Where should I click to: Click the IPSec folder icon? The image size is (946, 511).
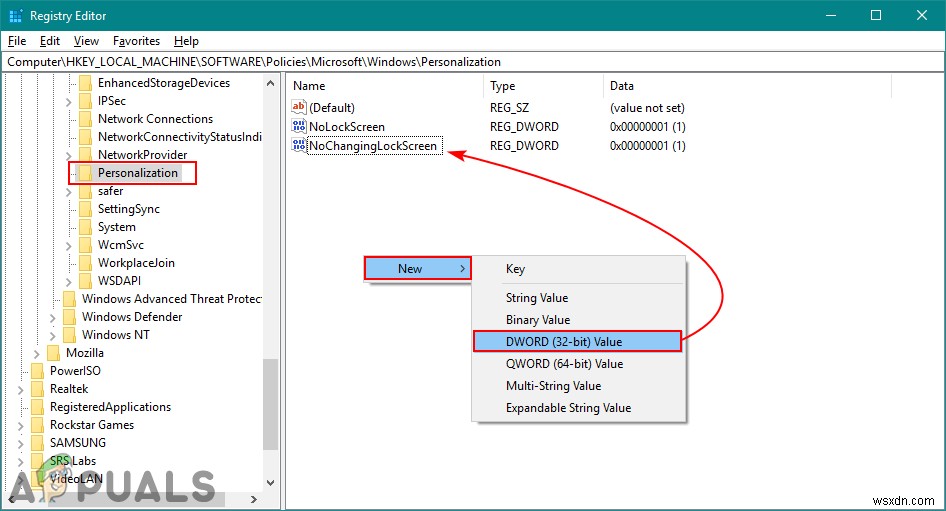pyautogui.click(x=86, y=101)
